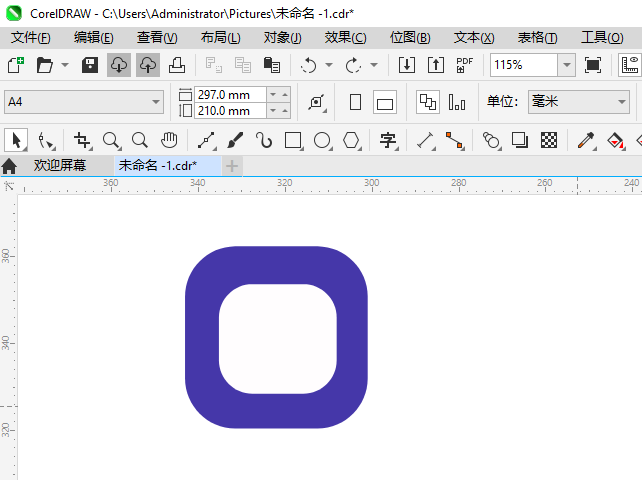Switch to the 欢迎屏幕 tab
The width and height of the screenshot is (642, 480).
[x=60, y=165]
